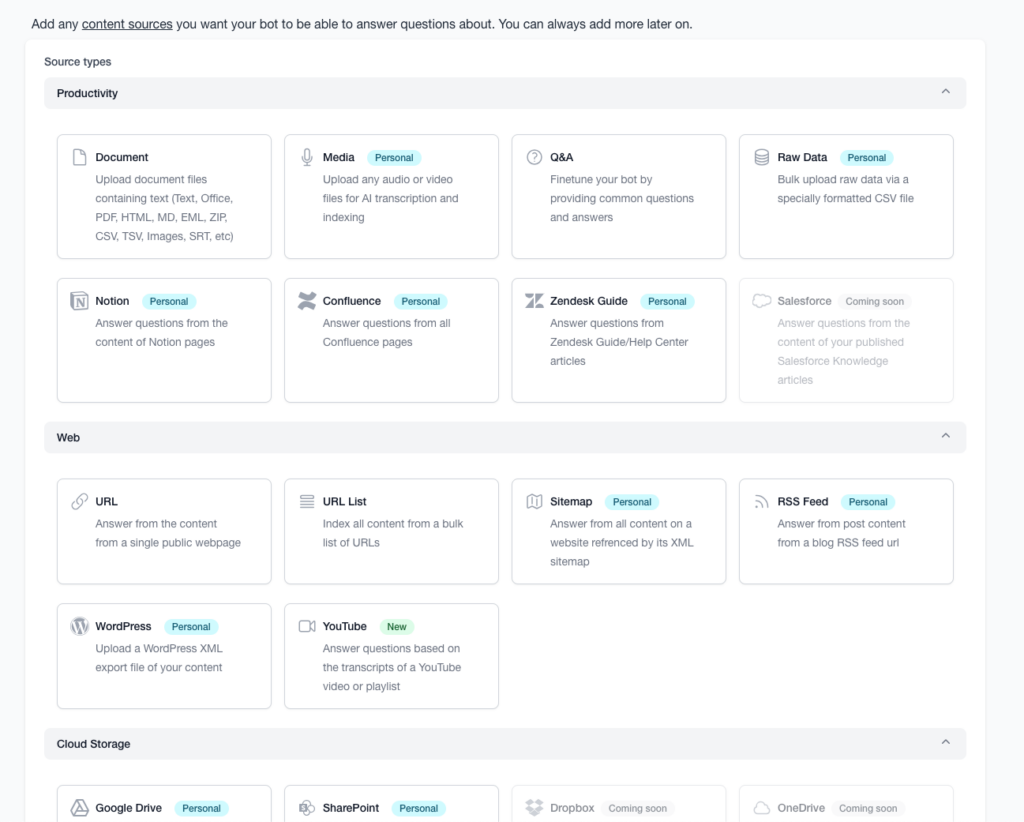The width and height of the screenshot is (1024, 822).
Task: Select the WordPress logo icon
Action: (80, 627)
